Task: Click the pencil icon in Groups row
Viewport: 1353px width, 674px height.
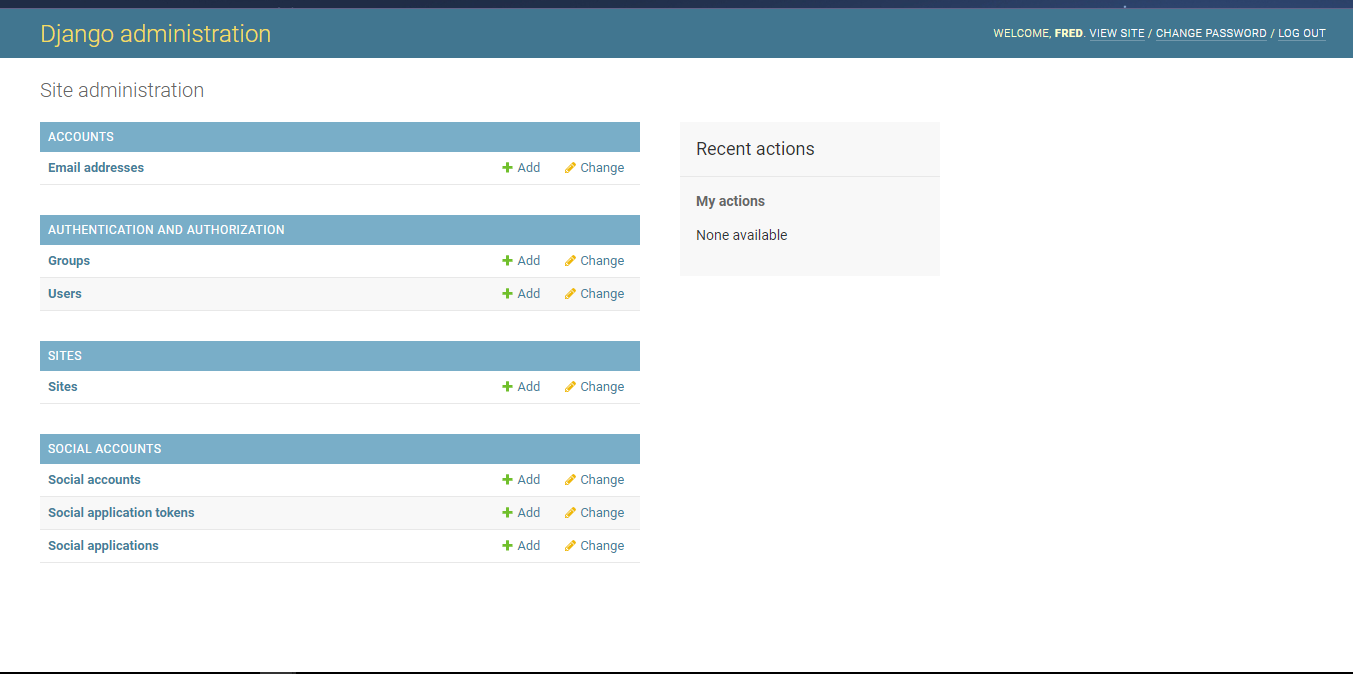Action: click(x=570, y=261)
